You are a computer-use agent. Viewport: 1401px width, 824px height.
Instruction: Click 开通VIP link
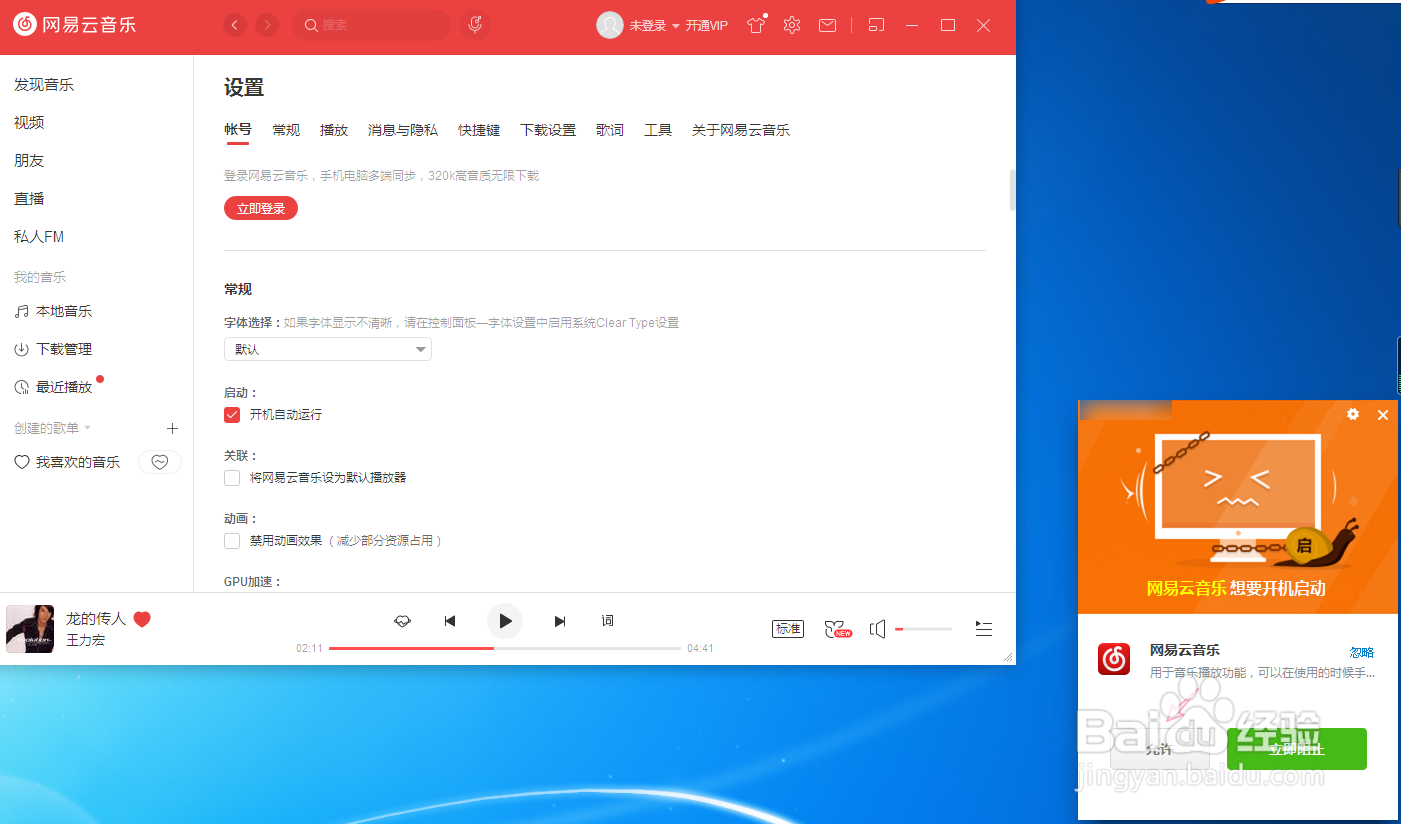pyautogui.click(x=707, y=26)
